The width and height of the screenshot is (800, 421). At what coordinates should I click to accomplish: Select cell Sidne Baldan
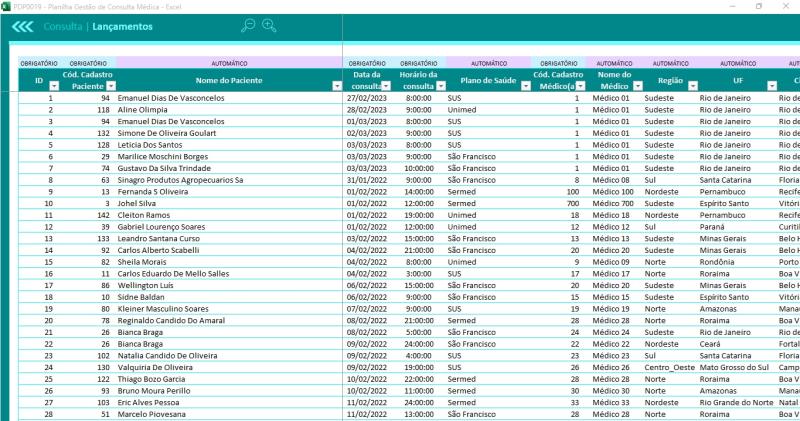click(229, 298)
